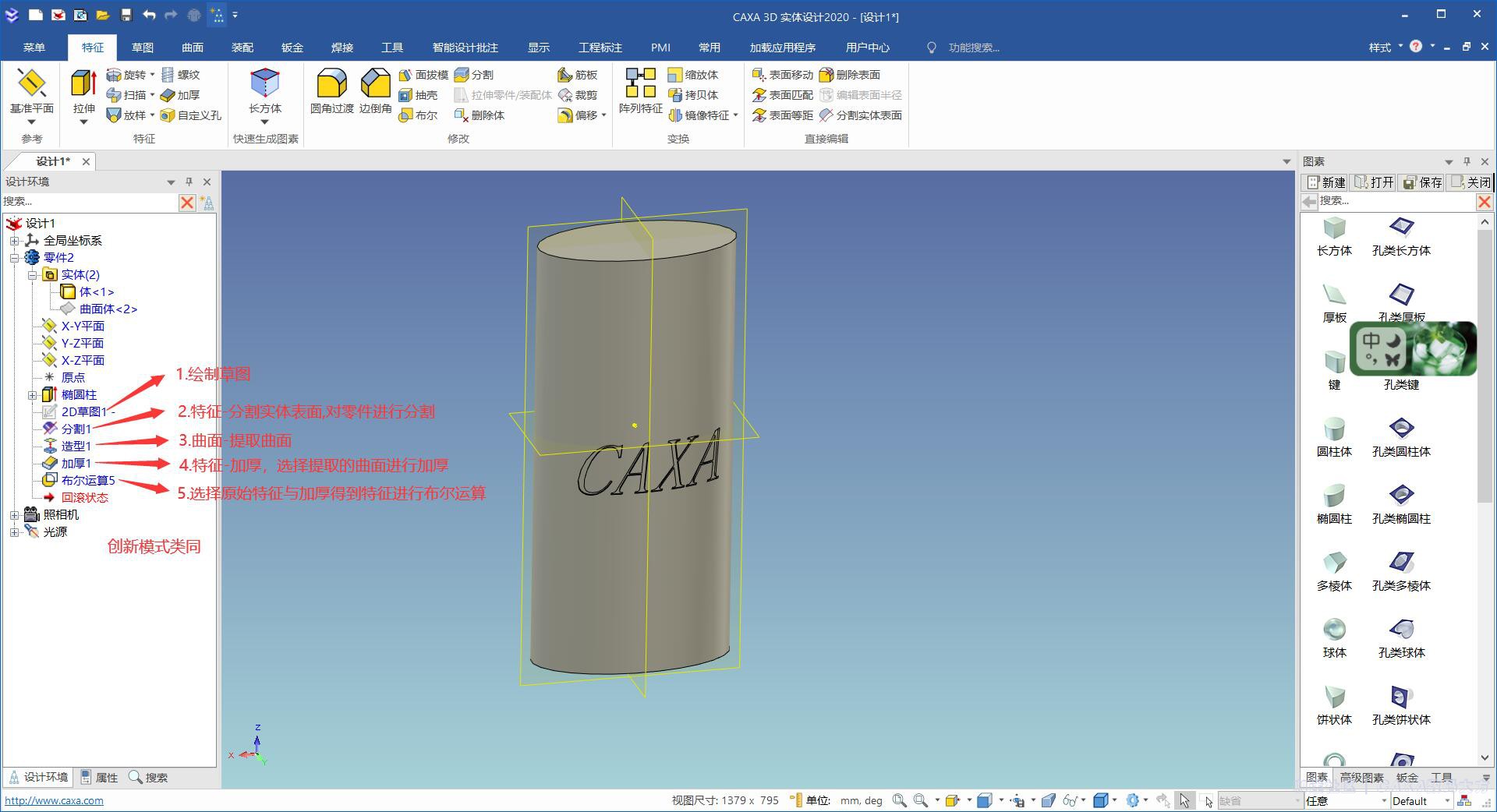Close the 设计1* document tab

coord(86,161)
